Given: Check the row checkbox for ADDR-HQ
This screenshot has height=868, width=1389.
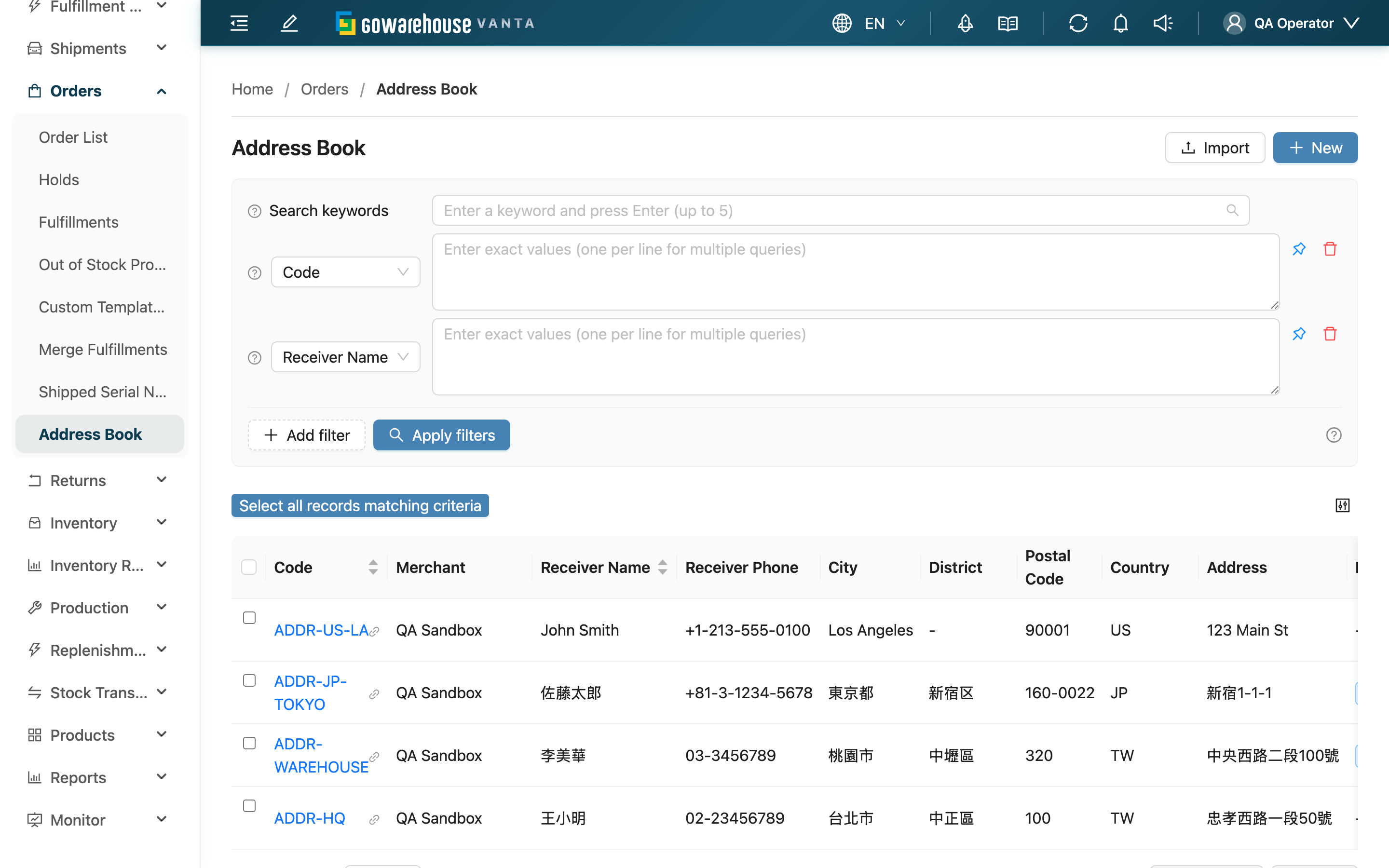Looking at the screenshot, I should (x=249, y=805).
